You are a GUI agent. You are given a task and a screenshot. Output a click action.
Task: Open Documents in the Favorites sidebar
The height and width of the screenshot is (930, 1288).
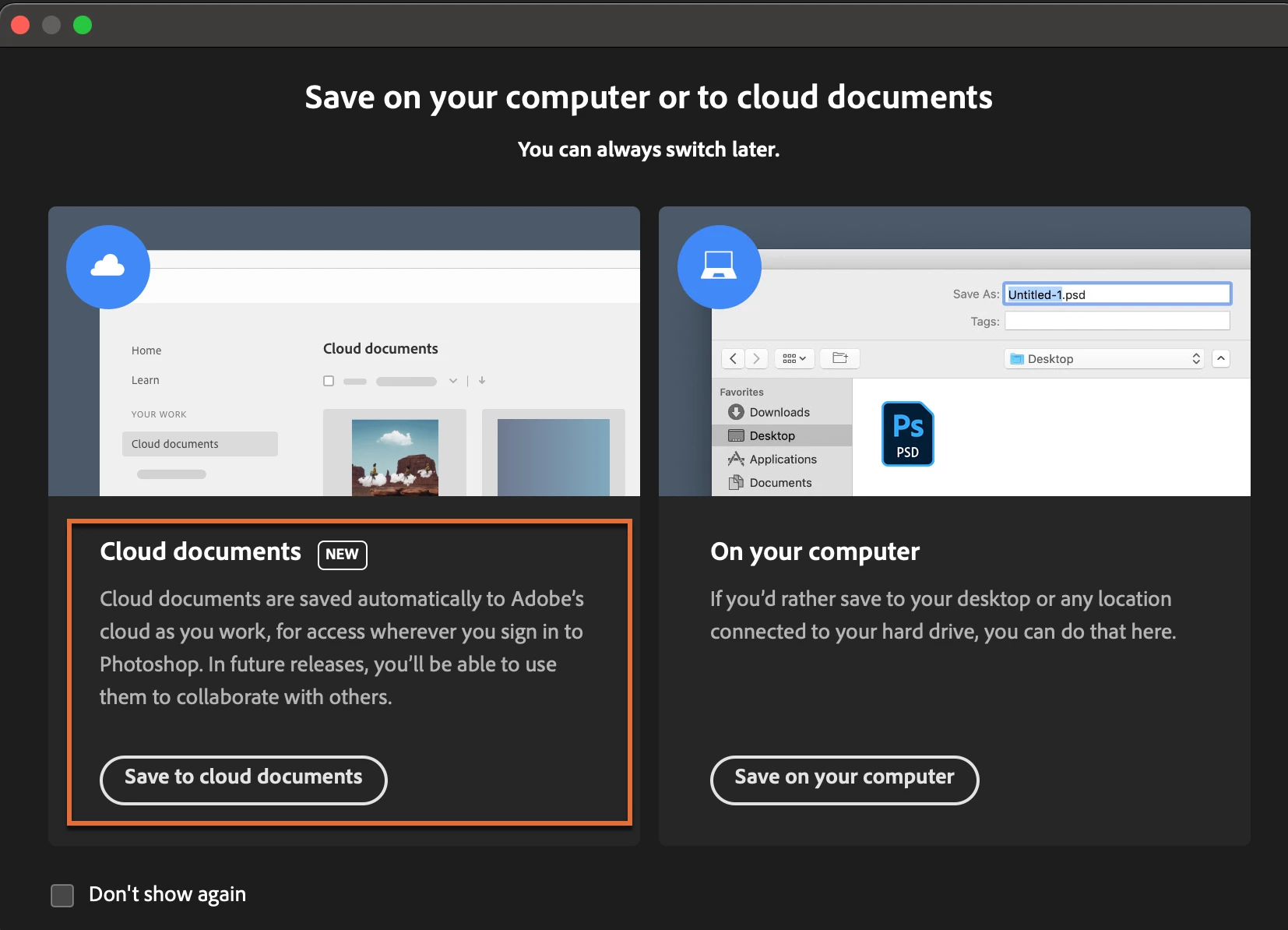(782, 482)
